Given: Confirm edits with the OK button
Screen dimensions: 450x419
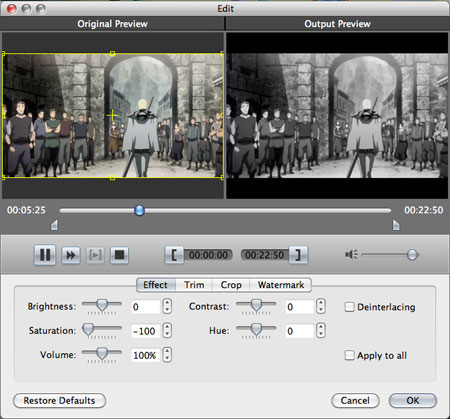Looking at the screenshot, I should [413, 400].
